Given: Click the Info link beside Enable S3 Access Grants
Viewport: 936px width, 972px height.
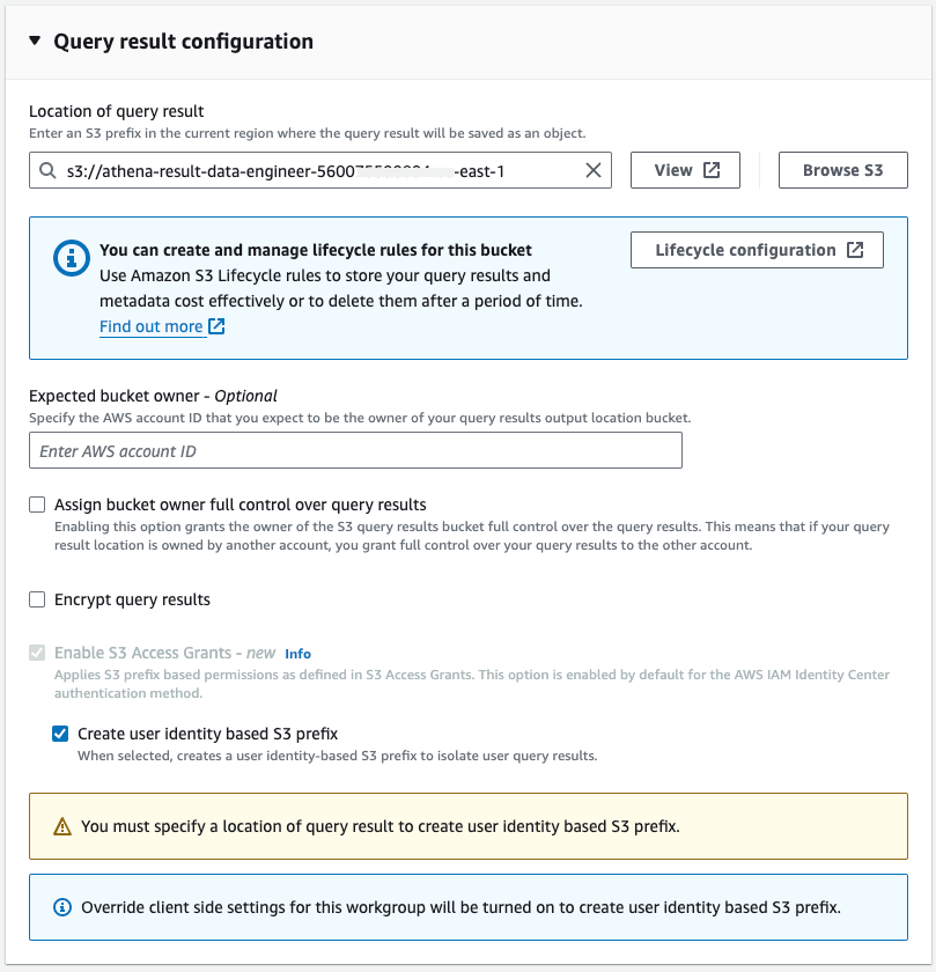Looking at the screenshot, I should click(297, 653).
